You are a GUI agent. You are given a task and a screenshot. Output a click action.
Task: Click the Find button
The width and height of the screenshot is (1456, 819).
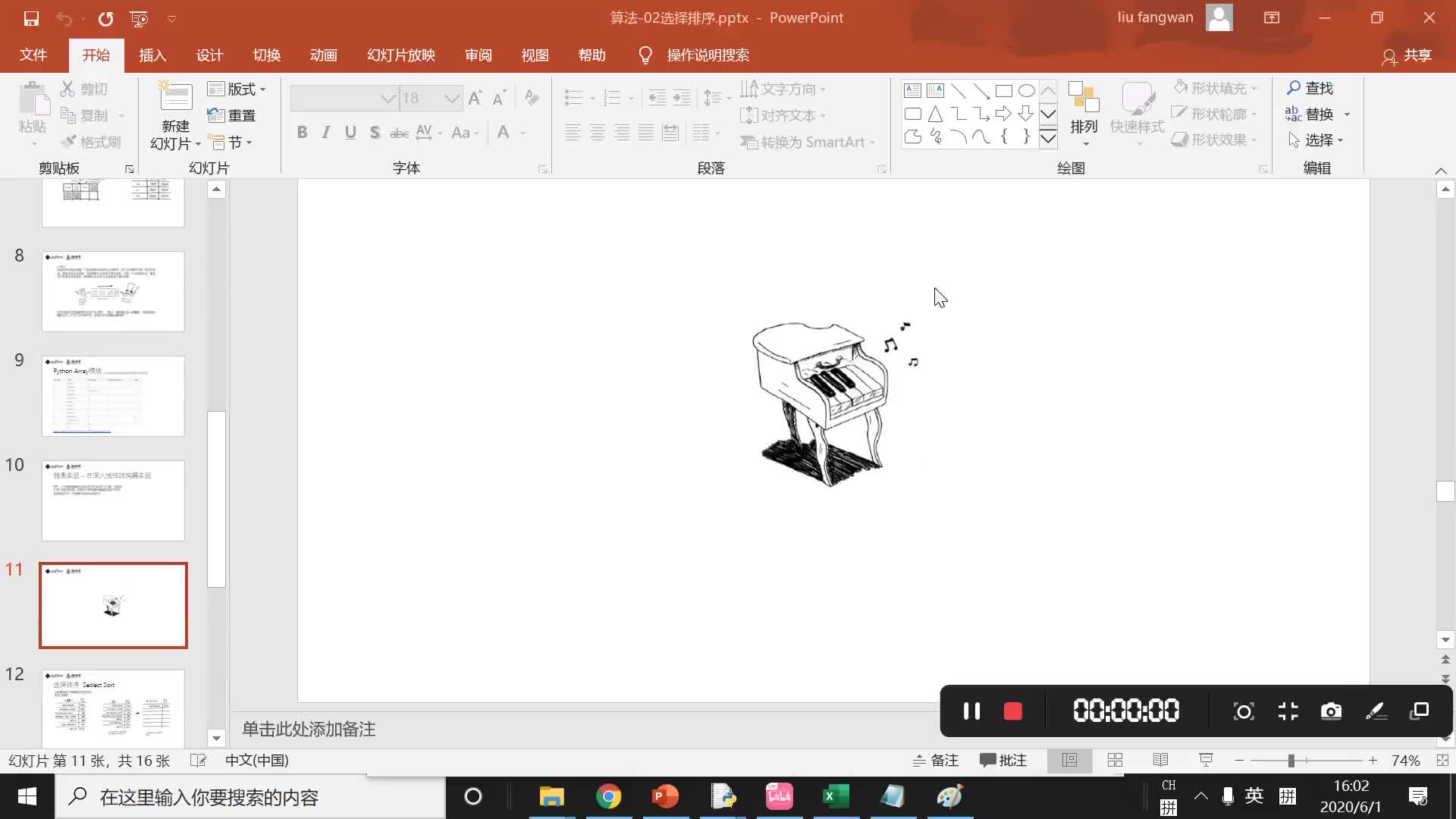click(1310, 89)
